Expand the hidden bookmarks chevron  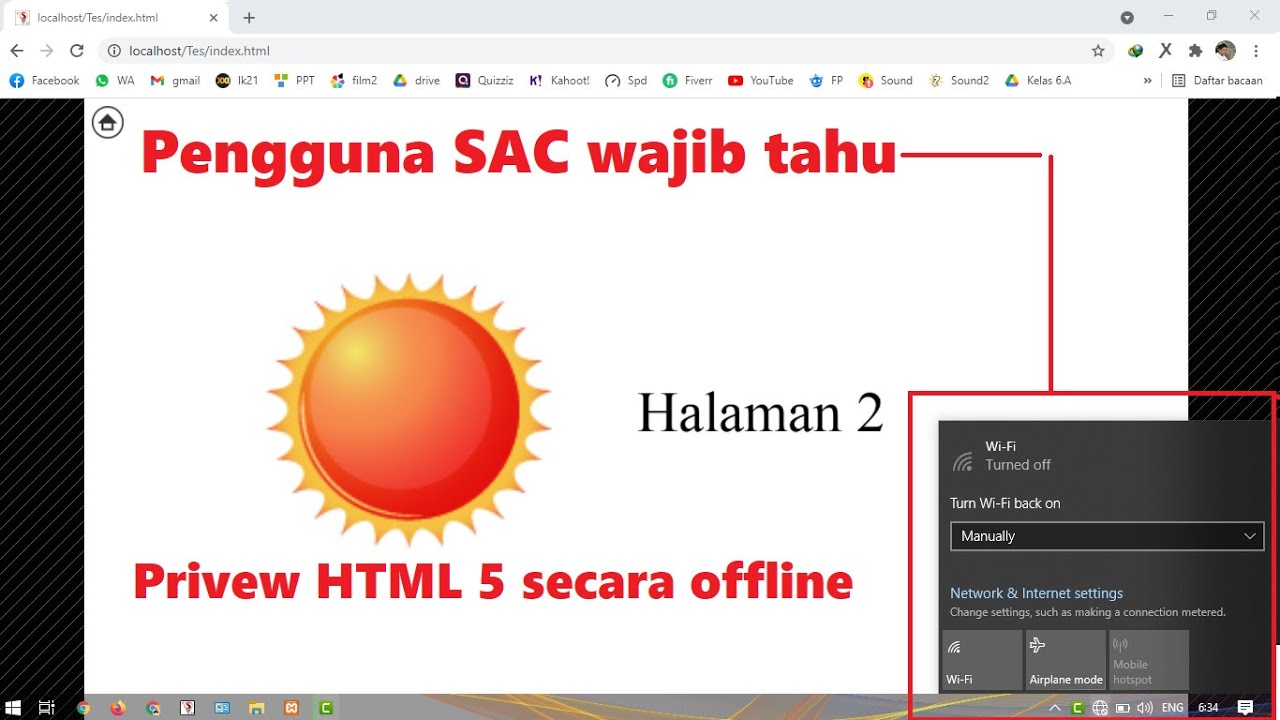1147,80
